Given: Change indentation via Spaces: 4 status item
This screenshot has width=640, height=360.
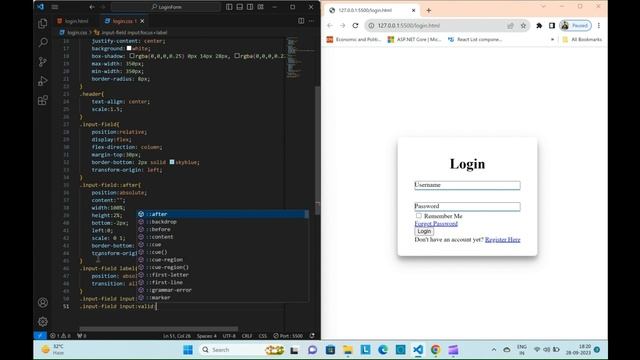Looking at the screenshot, I should [207, 336].
